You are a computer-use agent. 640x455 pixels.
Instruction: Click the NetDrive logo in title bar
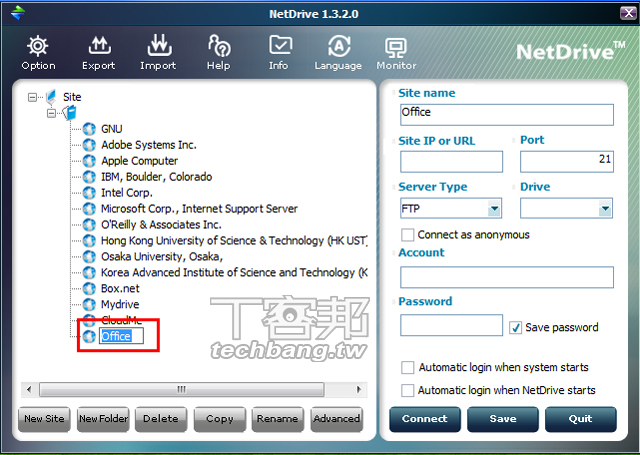pyautogui.click(x=18, y=13)
